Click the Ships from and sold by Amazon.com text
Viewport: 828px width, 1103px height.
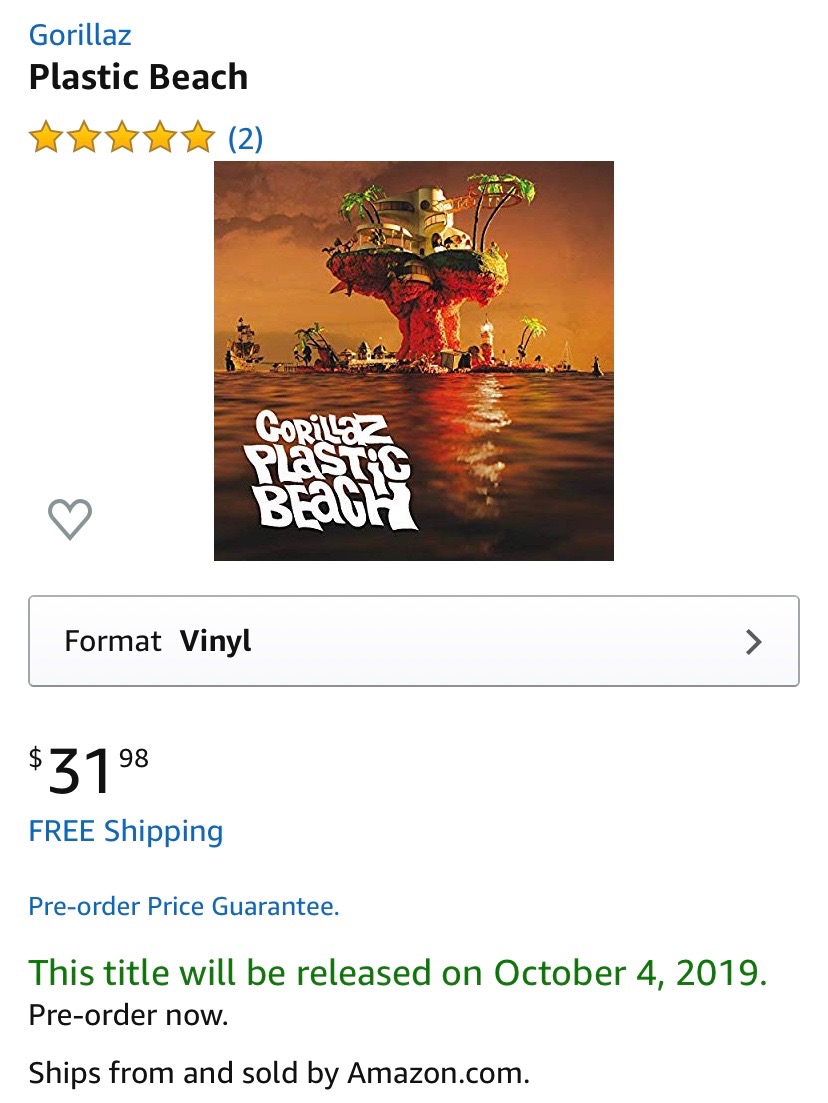[279, 1073]
